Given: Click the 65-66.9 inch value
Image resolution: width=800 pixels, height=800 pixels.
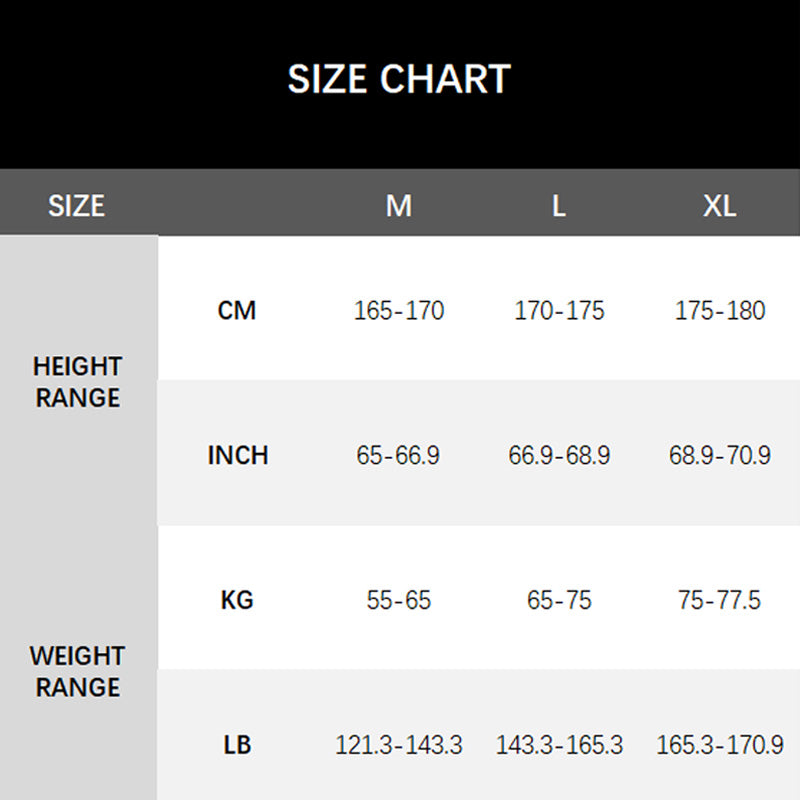Looking at the screenshot, I should pos(398,456).
